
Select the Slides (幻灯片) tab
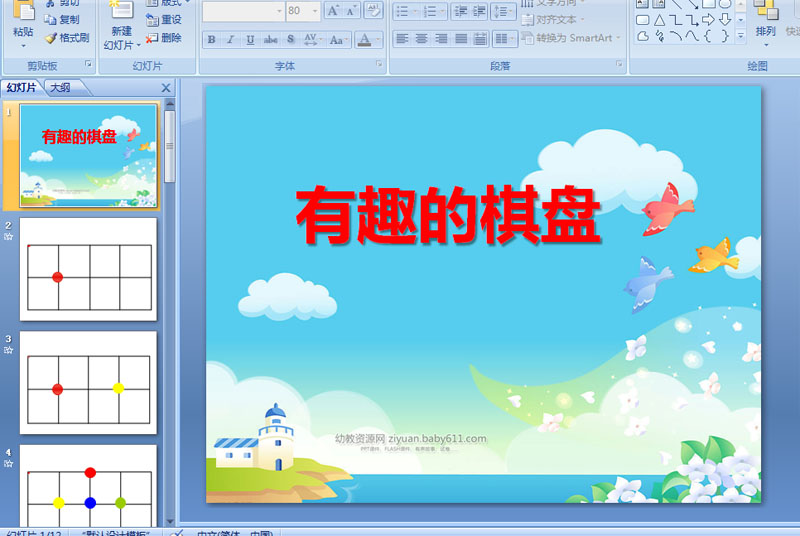(x=21, y=87)
